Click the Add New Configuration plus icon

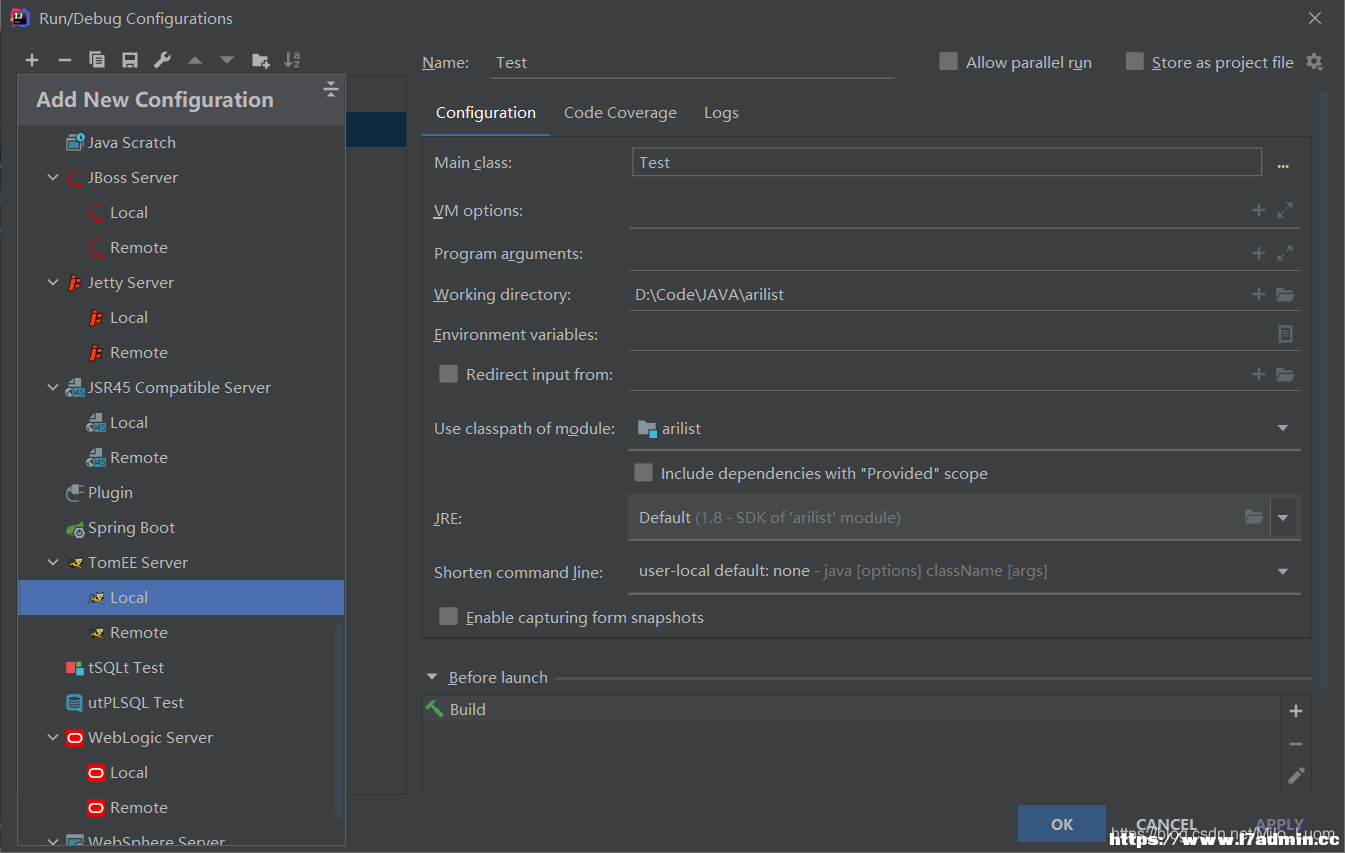[32, 61]
